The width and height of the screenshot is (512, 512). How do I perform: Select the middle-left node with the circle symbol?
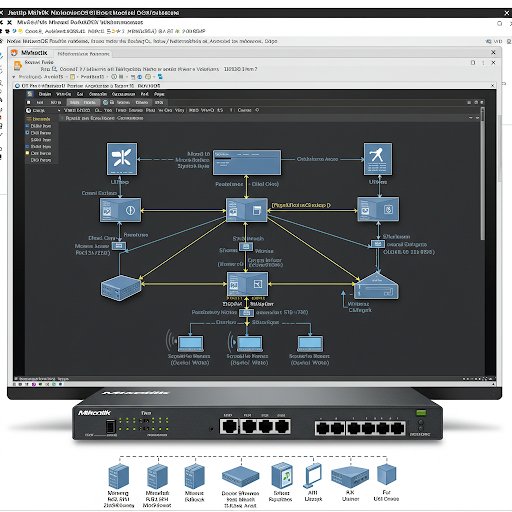coord(120,210)
